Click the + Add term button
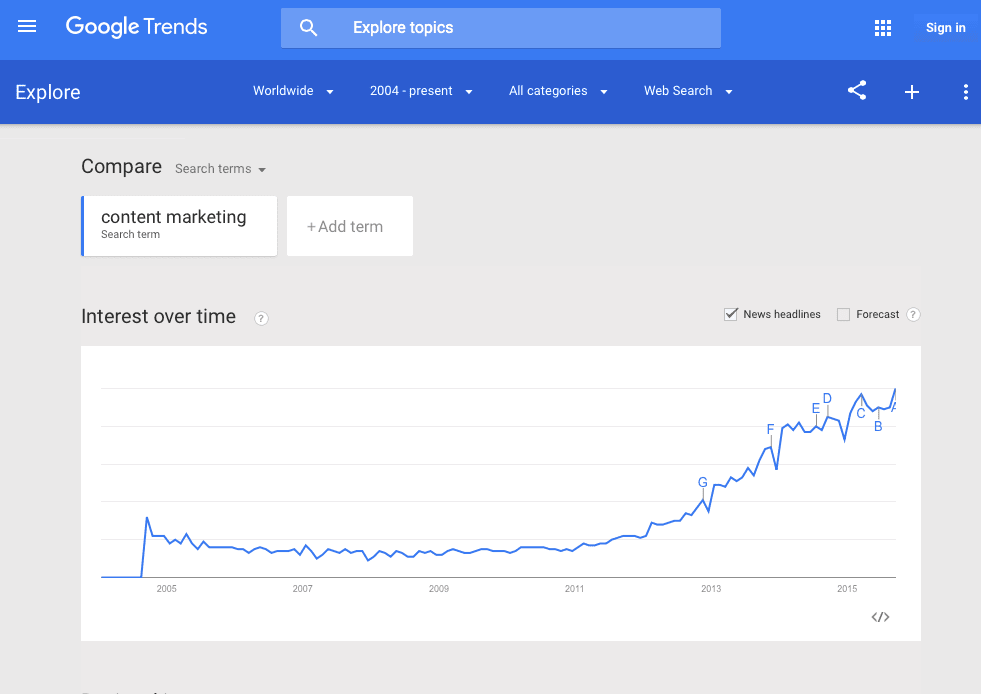The image size is (981, 694). coord(350,226)
